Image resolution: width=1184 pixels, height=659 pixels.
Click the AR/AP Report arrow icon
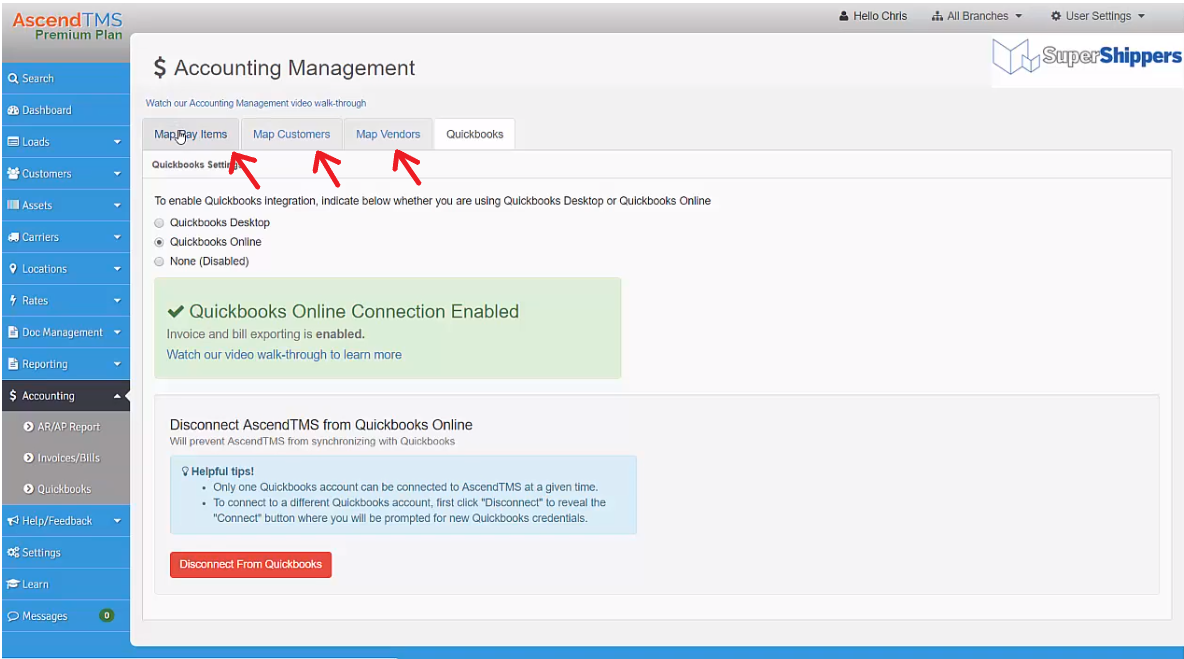[x=29, y=427]
